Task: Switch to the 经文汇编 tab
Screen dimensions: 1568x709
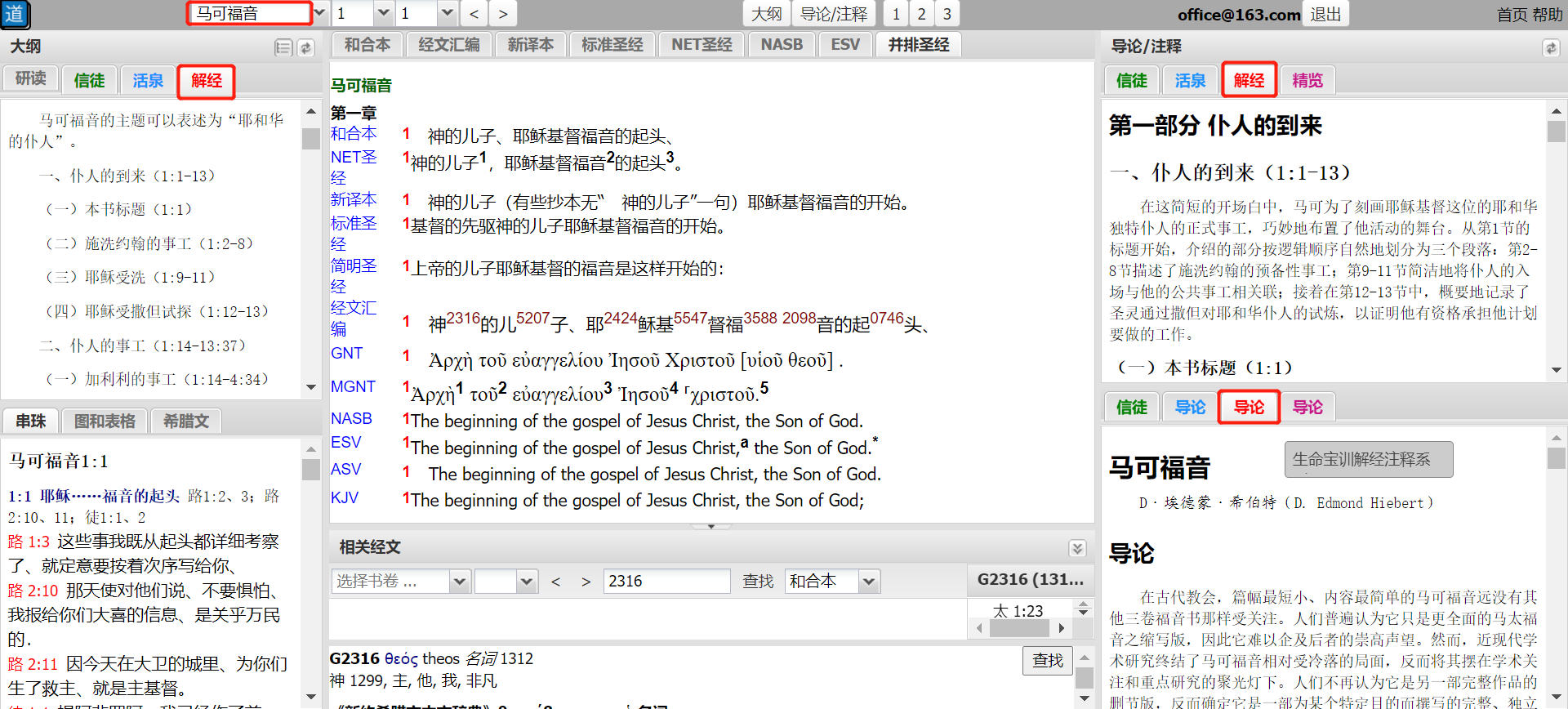Action: click(x=448, y=45)
